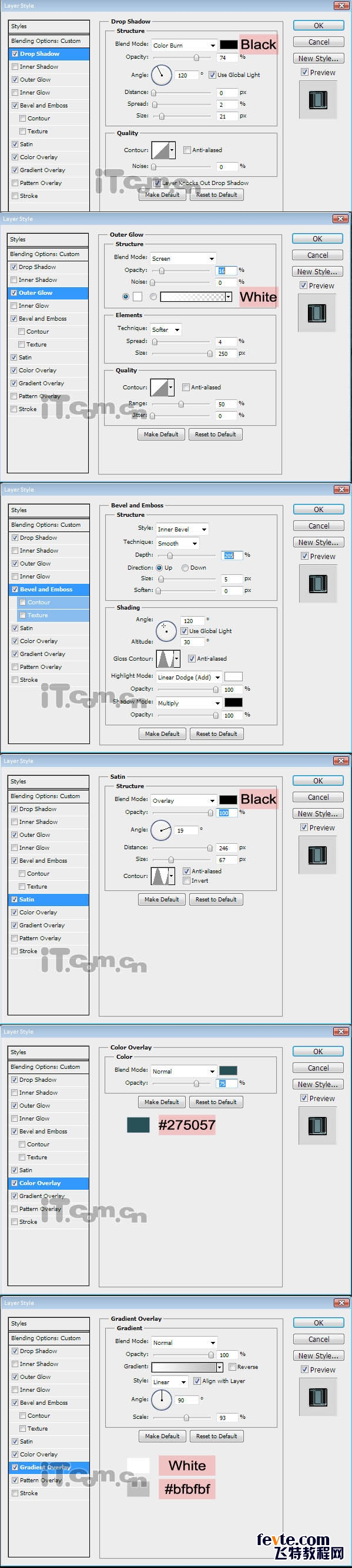Enable the Reverse checkbox for the gradient
Image resolution: width=352 pixels, height=1568 pixels.
coord(233,1367)
